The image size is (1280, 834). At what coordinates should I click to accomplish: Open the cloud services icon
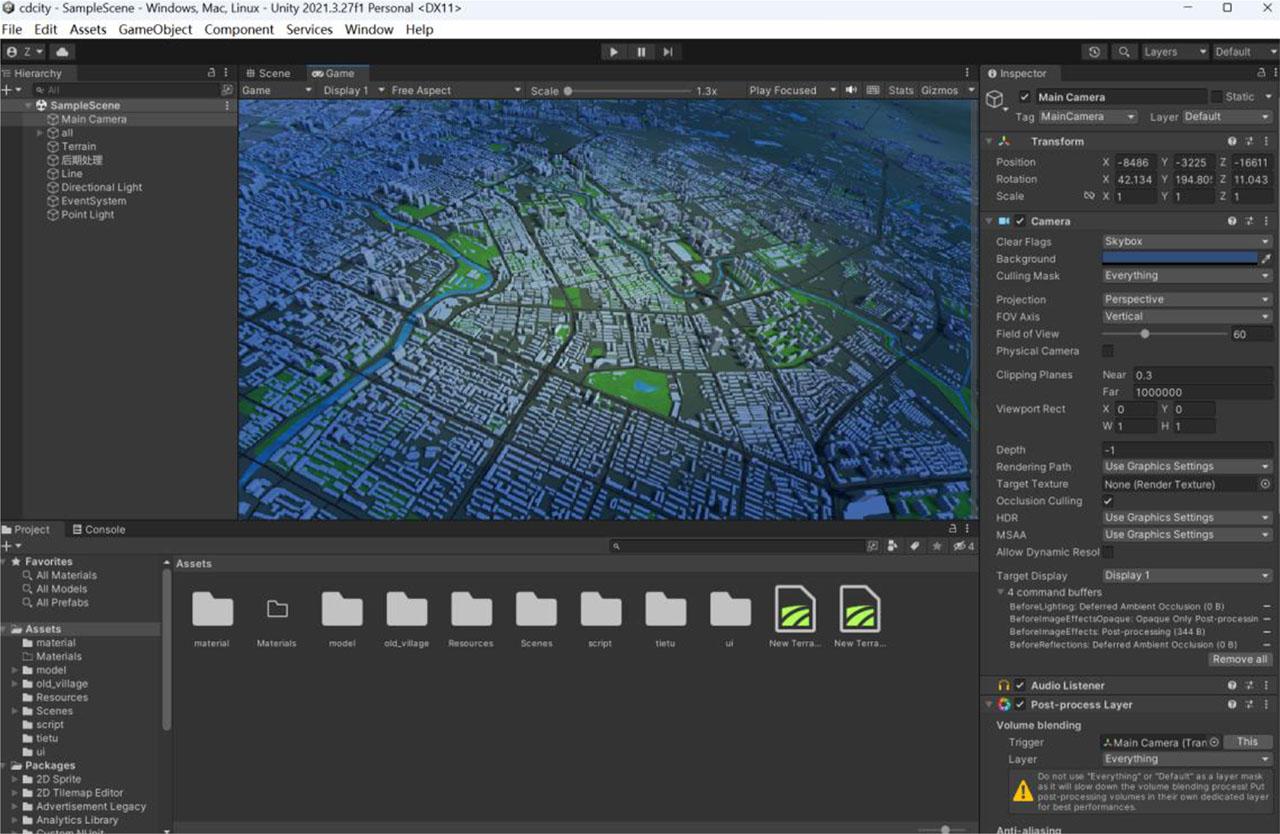pos(62,52)
